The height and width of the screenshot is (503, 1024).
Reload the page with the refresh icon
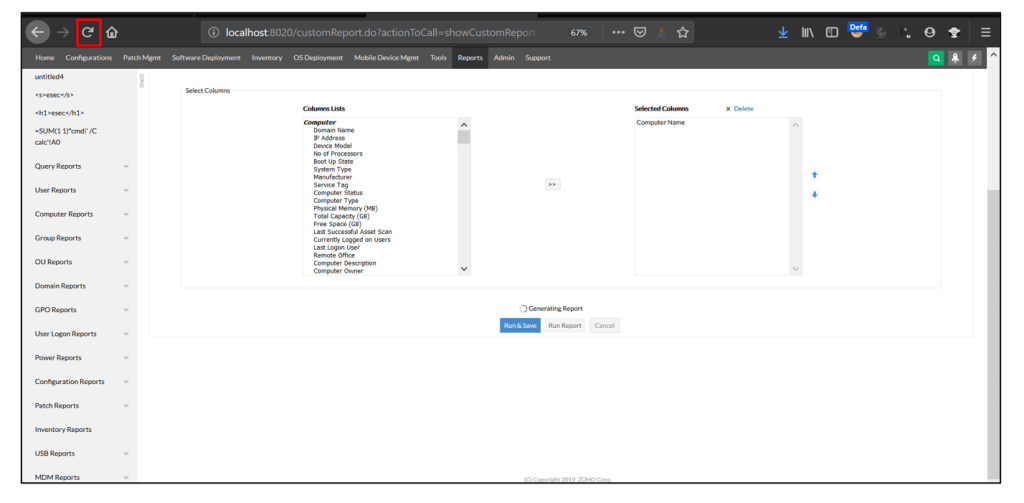coord(88,32)
